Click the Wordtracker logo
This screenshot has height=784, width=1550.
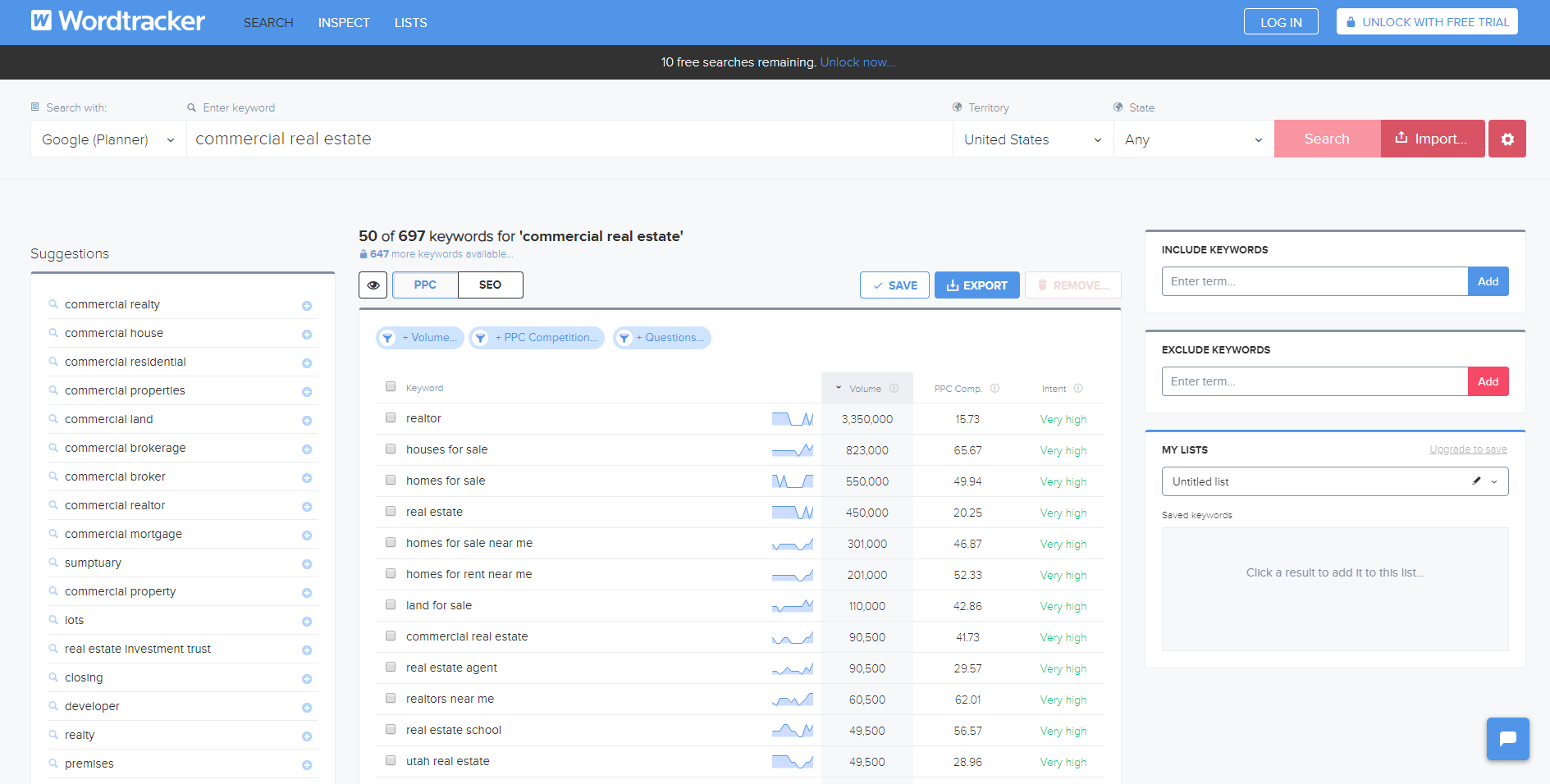point(118,21)
